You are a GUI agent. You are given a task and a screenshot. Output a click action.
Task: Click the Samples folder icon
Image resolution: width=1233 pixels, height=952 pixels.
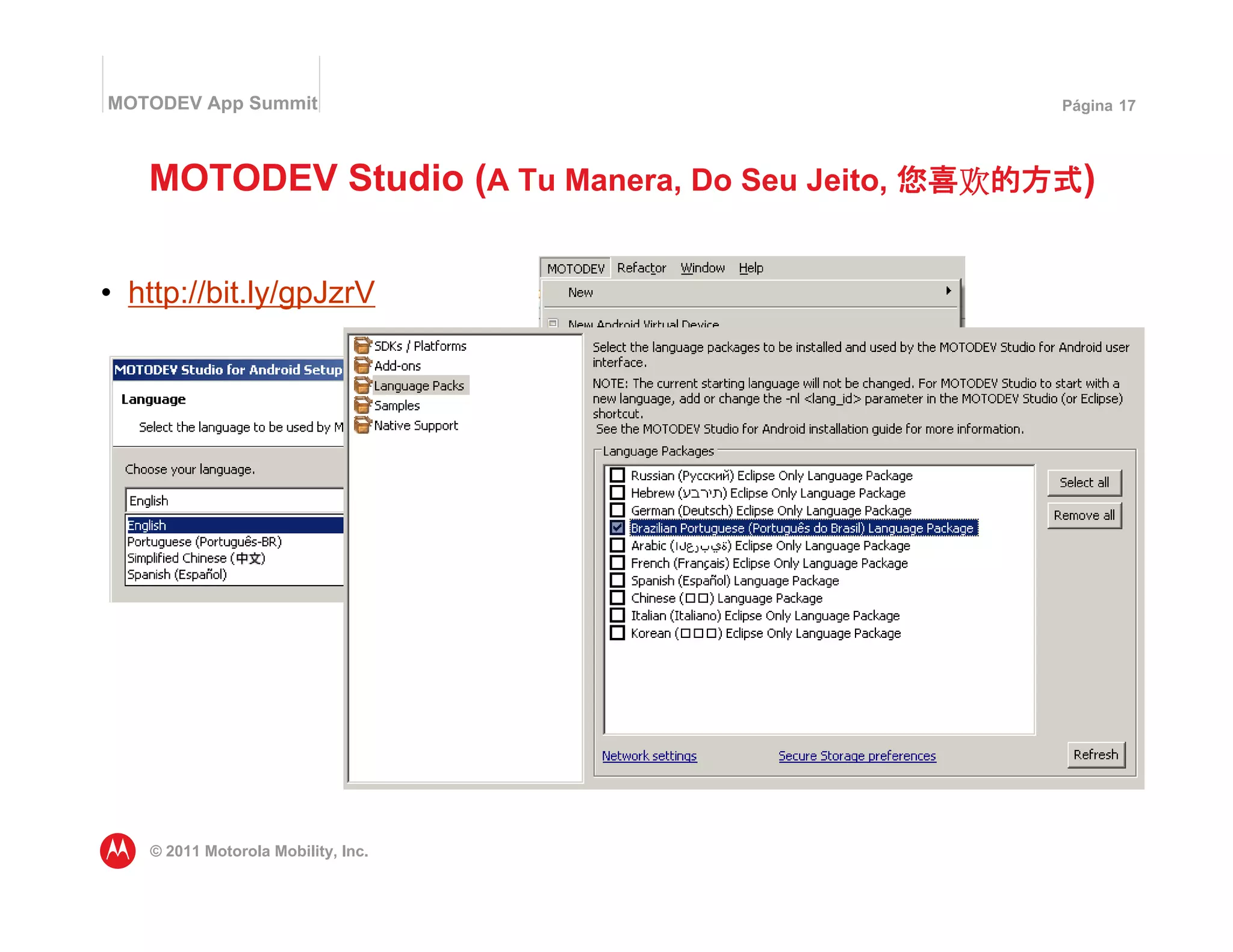tap(362, 405)
